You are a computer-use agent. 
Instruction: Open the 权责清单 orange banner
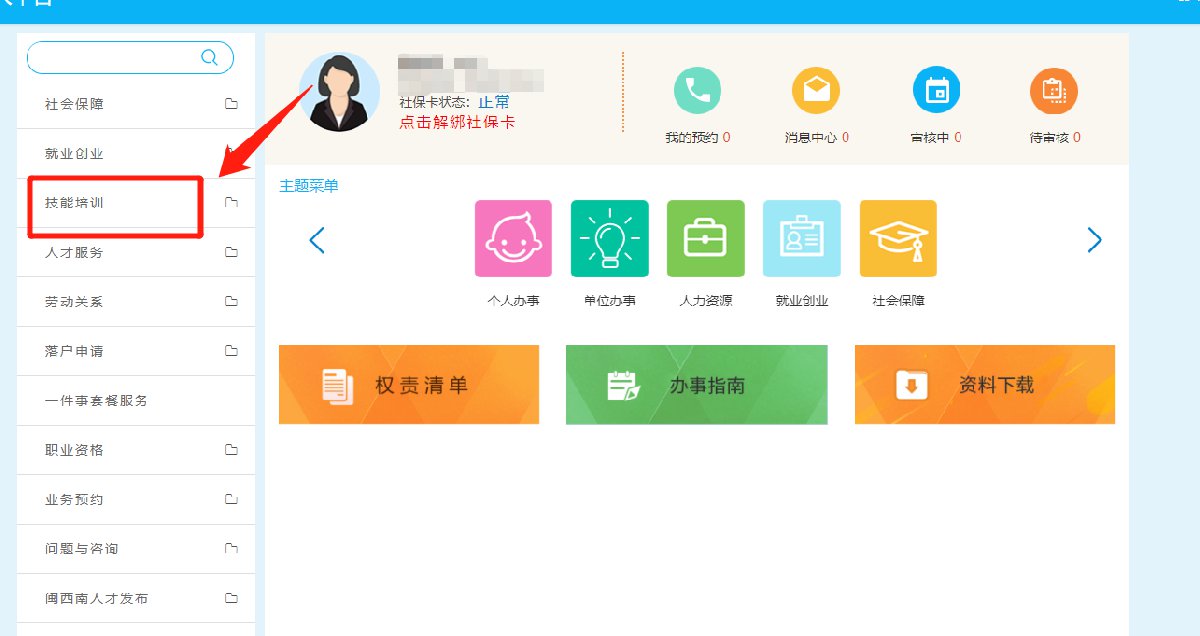point(409,385)
